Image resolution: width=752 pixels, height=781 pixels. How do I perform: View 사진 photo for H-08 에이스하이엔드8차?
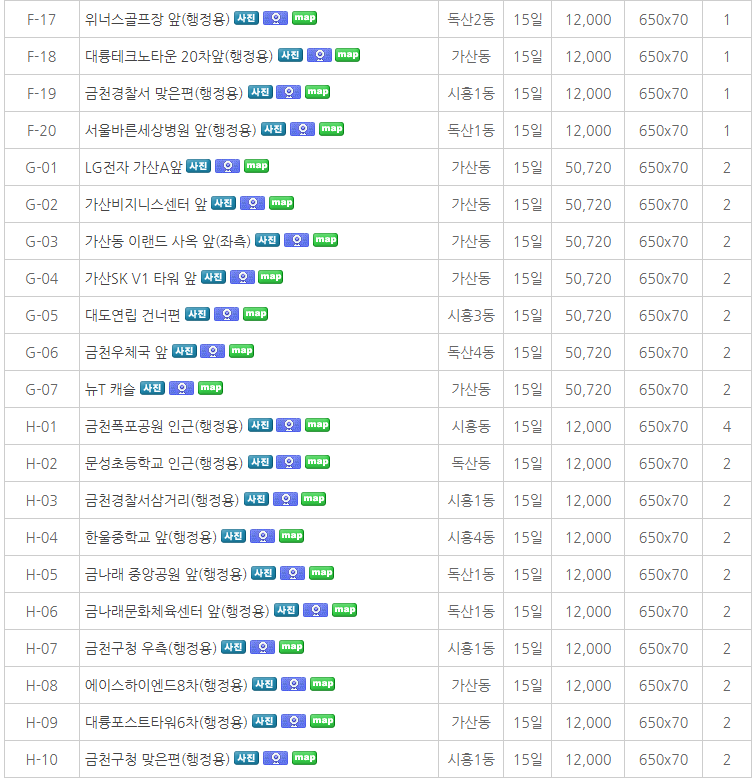264,684
